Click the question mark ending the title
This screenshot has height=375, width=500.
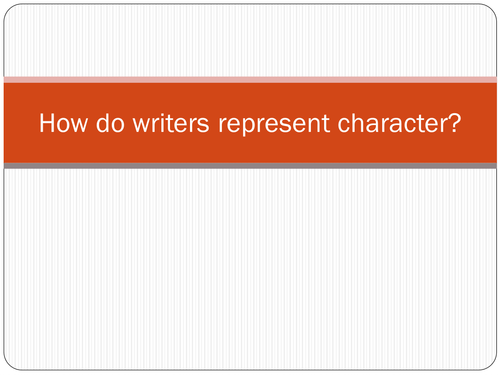click(x=453, y=123)
